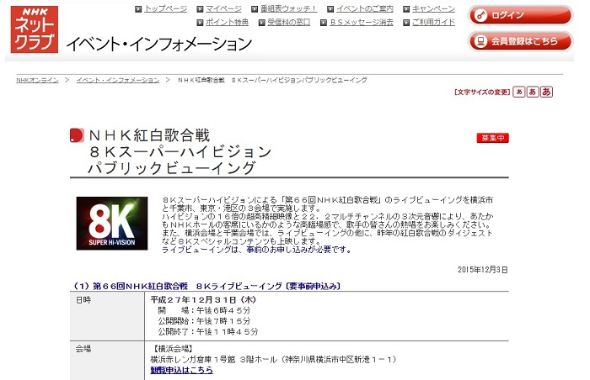The width and height of the screenshot is (590, 380).
Task: Click the computer icon on 会員登録はこちら
Action: [480, 41]
